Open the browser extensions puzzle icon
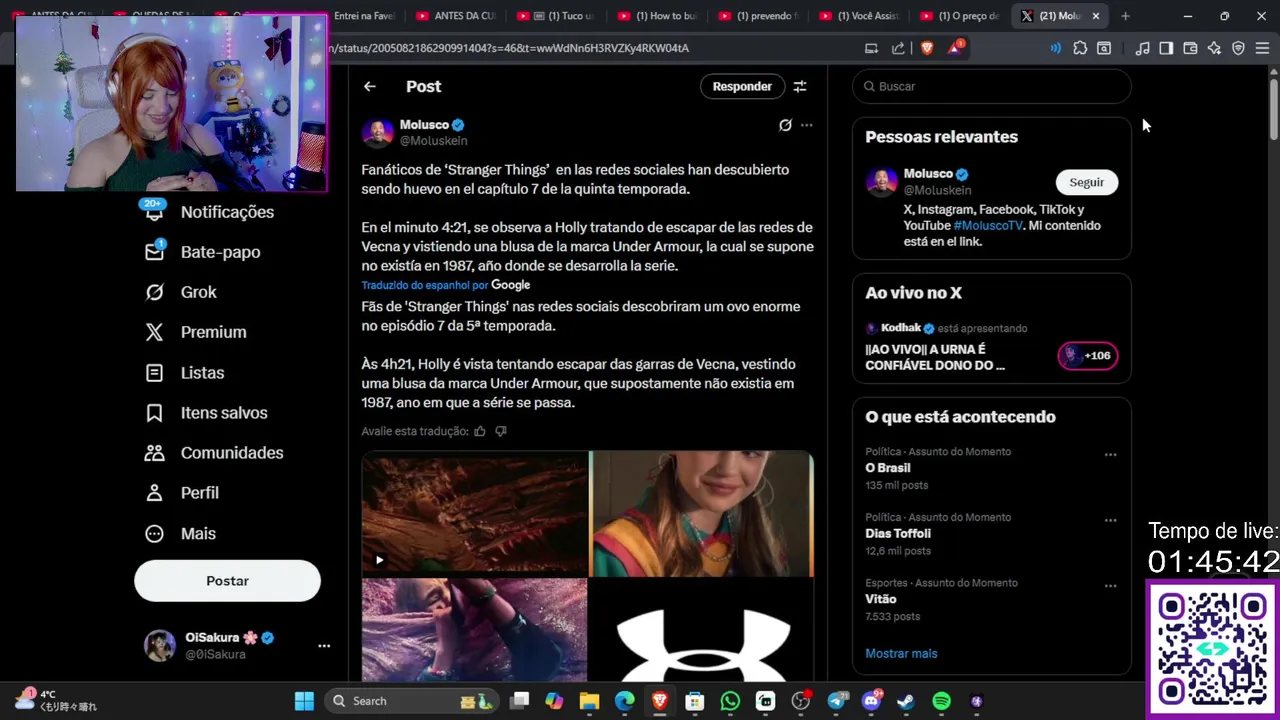 click(x=1080, y=48)
